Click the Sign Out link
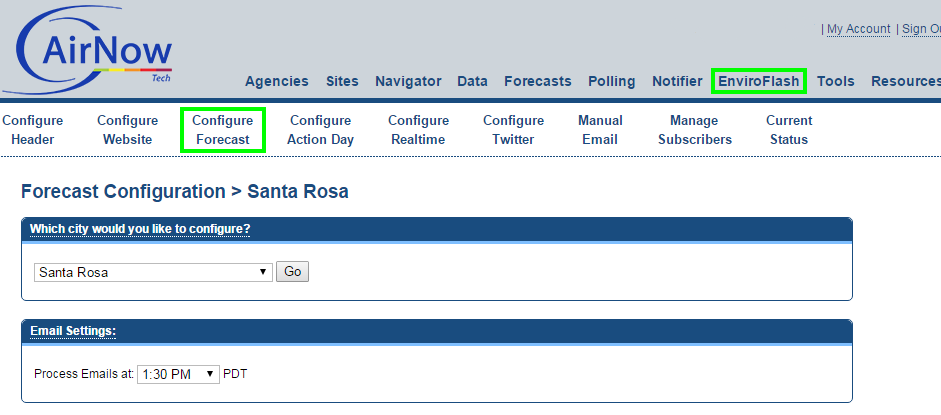This screenshot has width=941, height=415. pos(921,29)
